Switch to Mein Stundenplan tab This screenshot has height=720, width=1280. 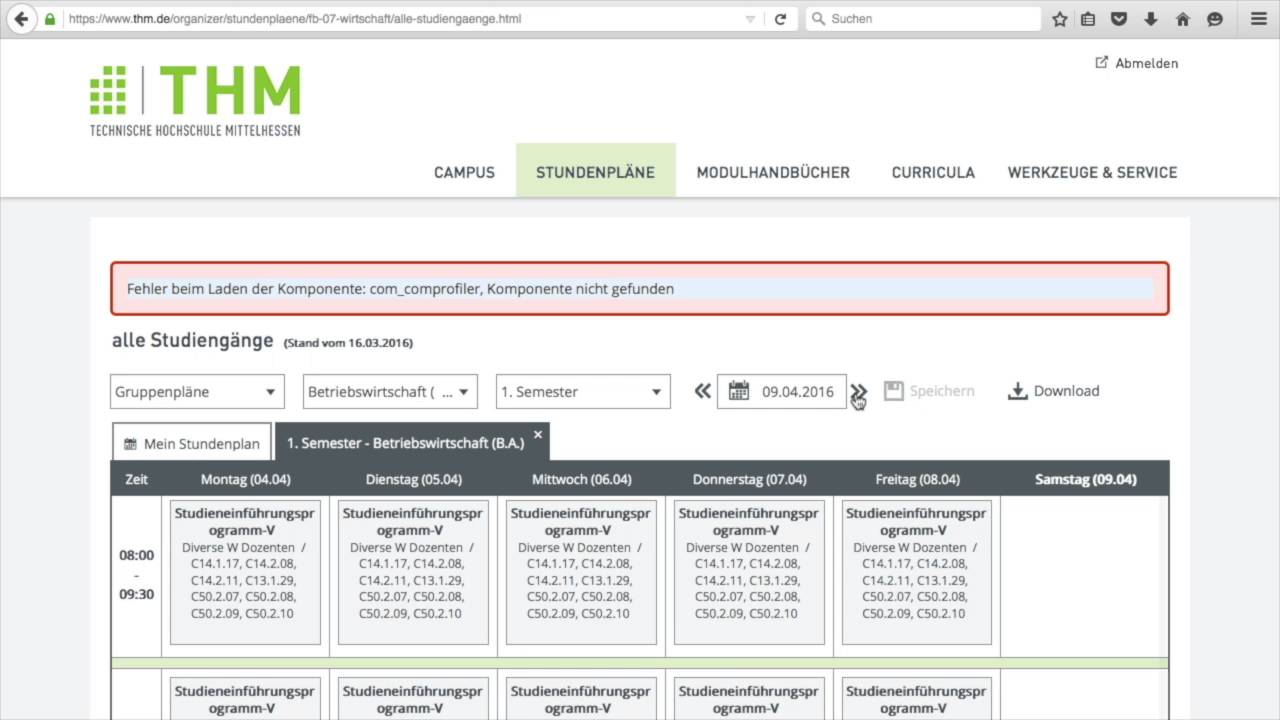(192, 443)
